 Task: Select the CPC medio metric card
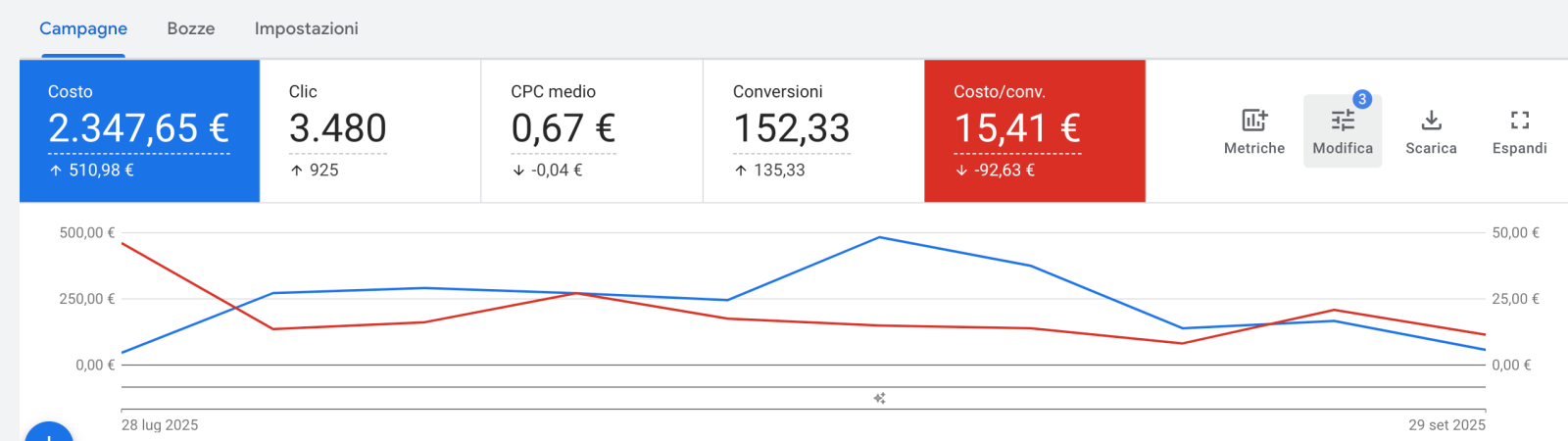[592, 131]
